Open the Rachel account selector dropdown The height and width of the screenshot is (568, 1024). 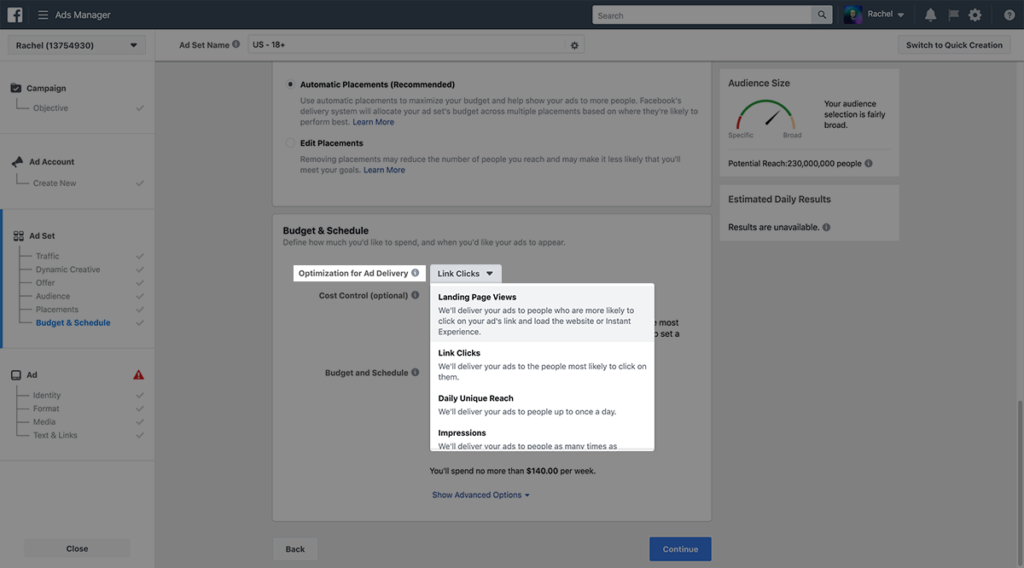(77, 45)
